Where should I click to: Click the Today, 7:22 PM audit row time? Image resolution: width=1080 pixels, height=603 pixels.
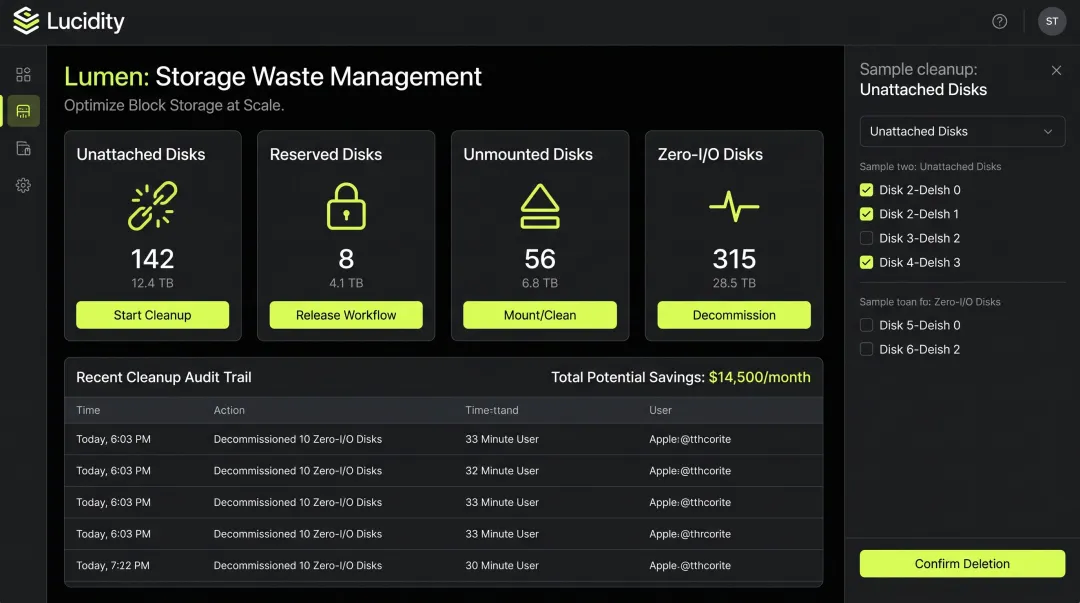coord(113,566)
